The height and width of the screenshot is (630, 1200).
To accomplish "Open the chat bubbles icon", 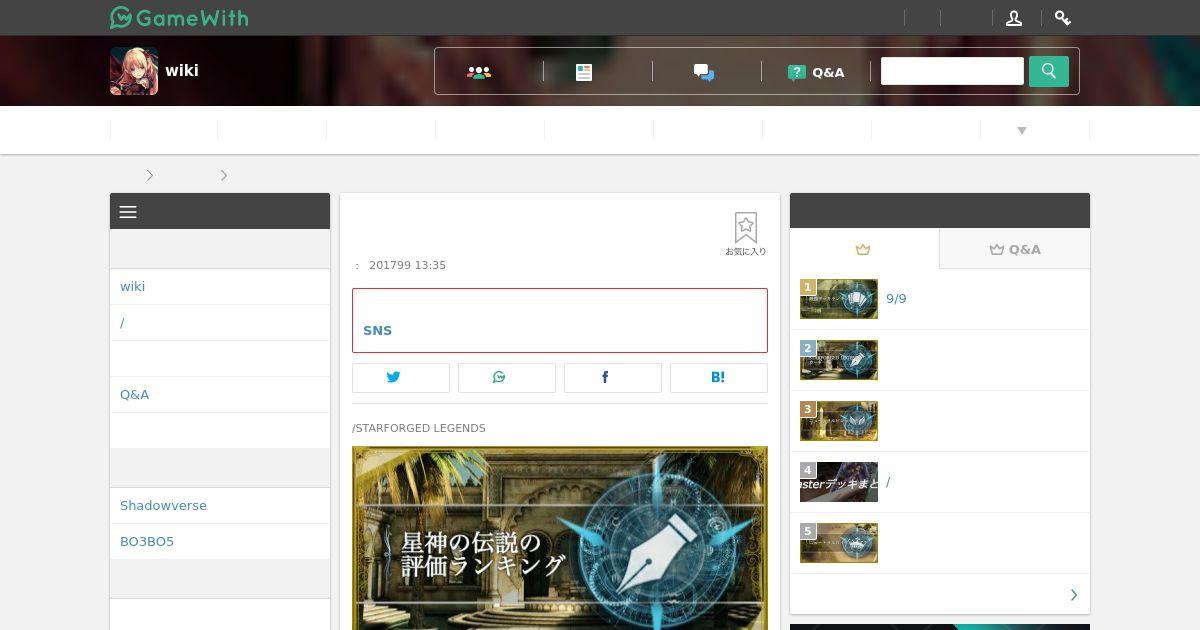I will pos(704,72).
